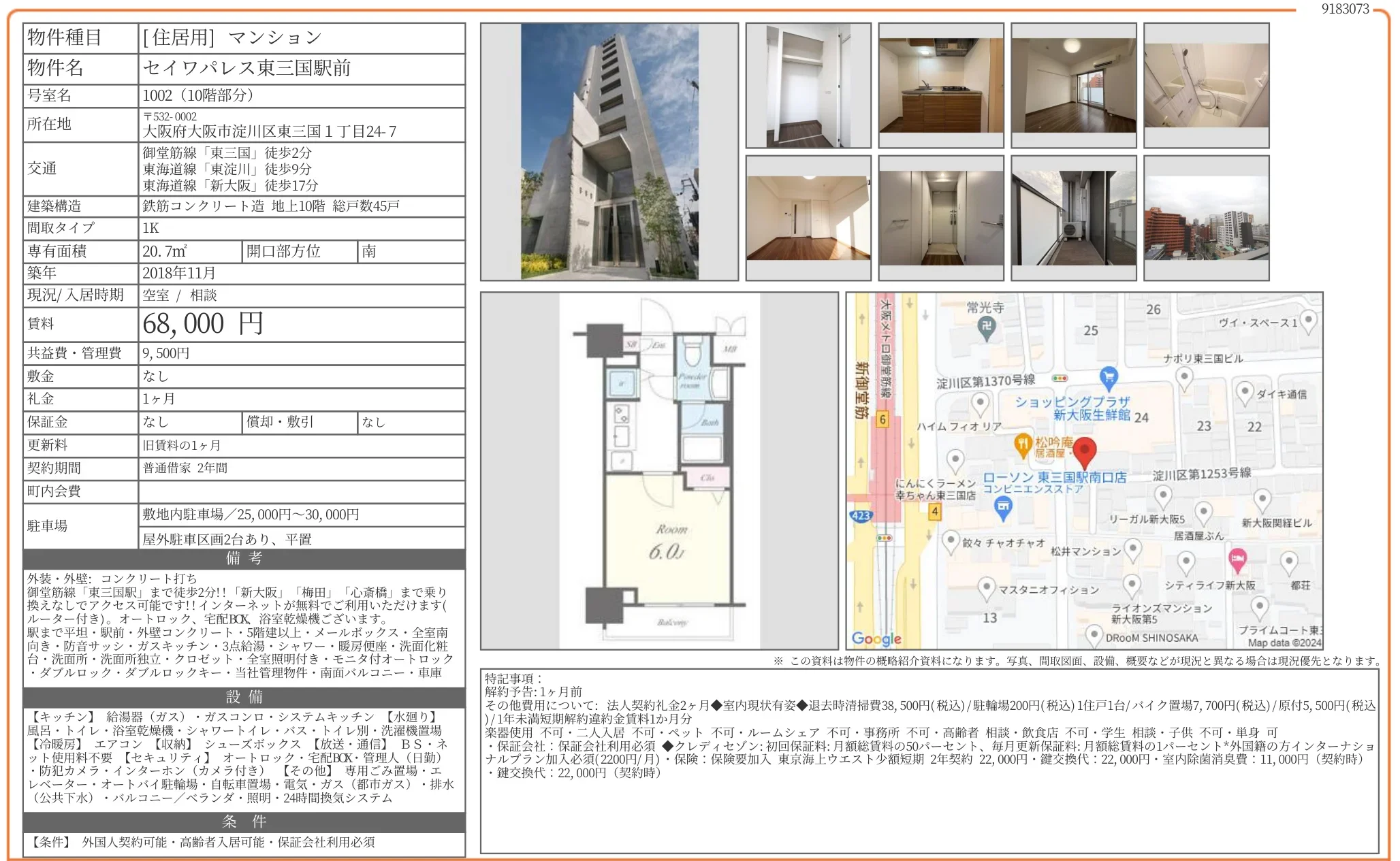The height and width of the screenshot is (861, 1400).
Task: Open the bathroom tub photo thumbnail
Action: click(1206, 86)
